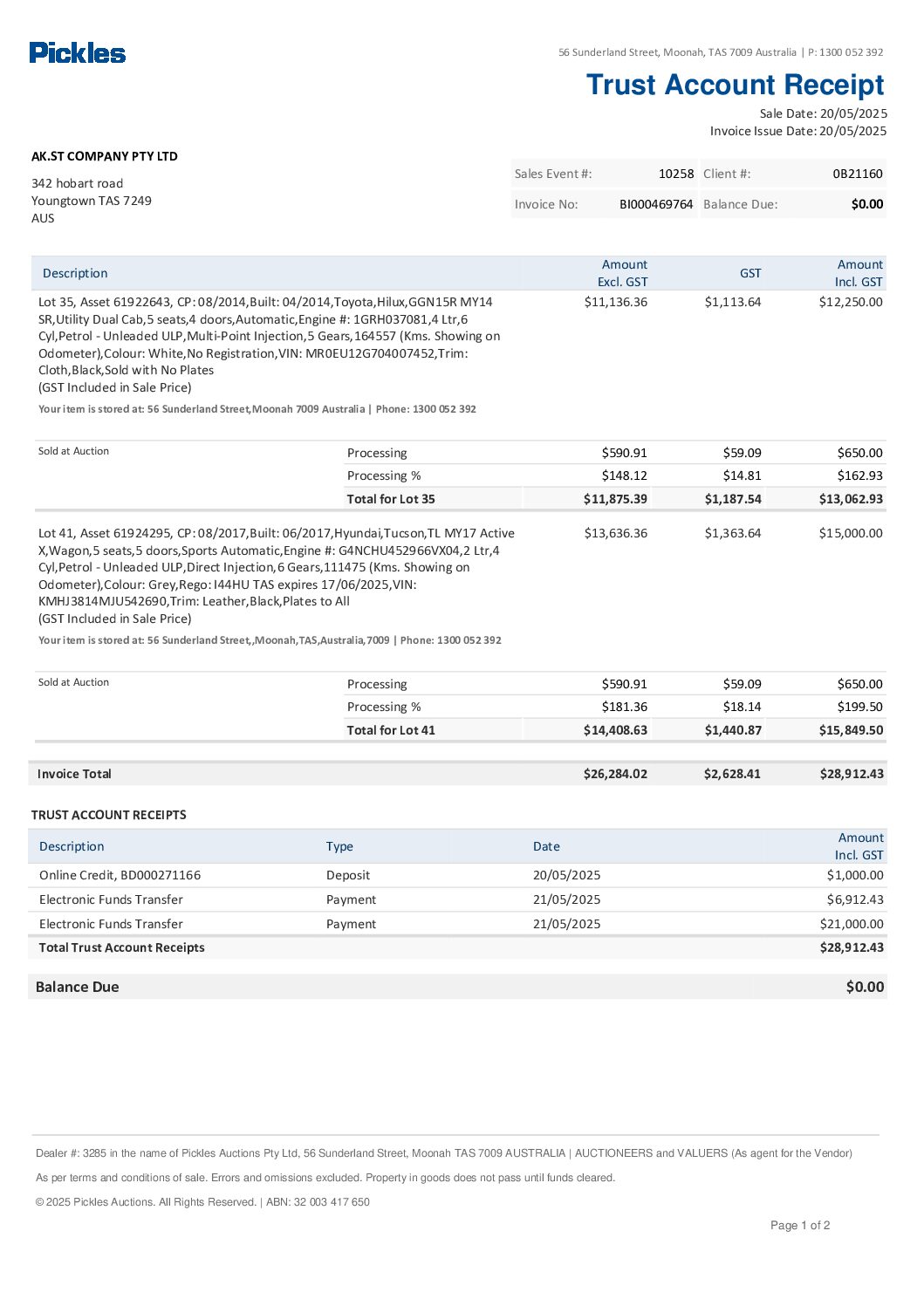Click the Invoice Total excl. GST $26,284.02
Viewport: 924px width, 1306px height.
pyautogui.click(x=616, y=774)
